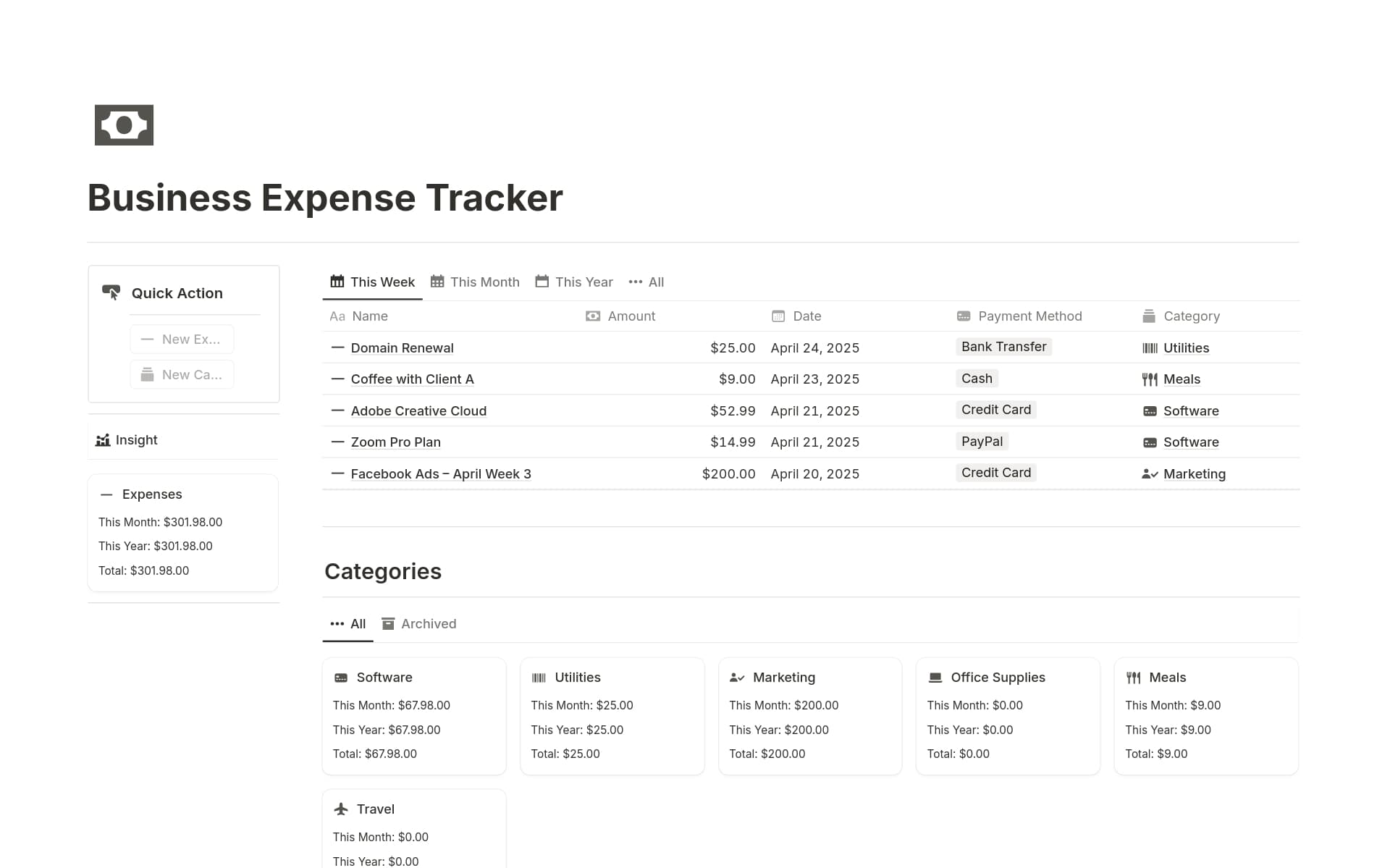Screen dimensions: 1390x868
Task: Click the fork-and-knife icon on the Meals card
Action: coord(1133,677)
